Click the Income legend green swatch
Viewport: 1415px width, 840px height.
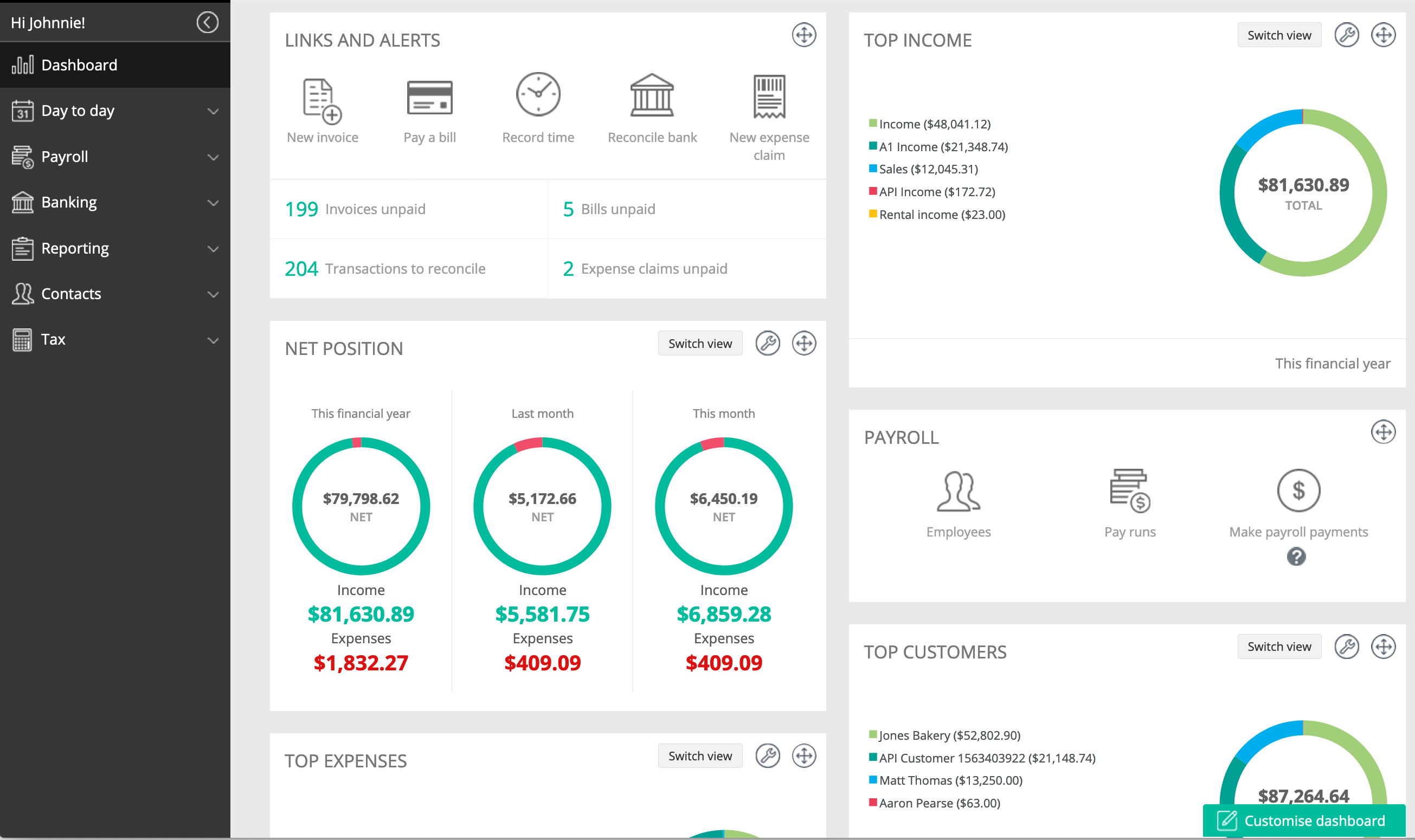[873, 123]
